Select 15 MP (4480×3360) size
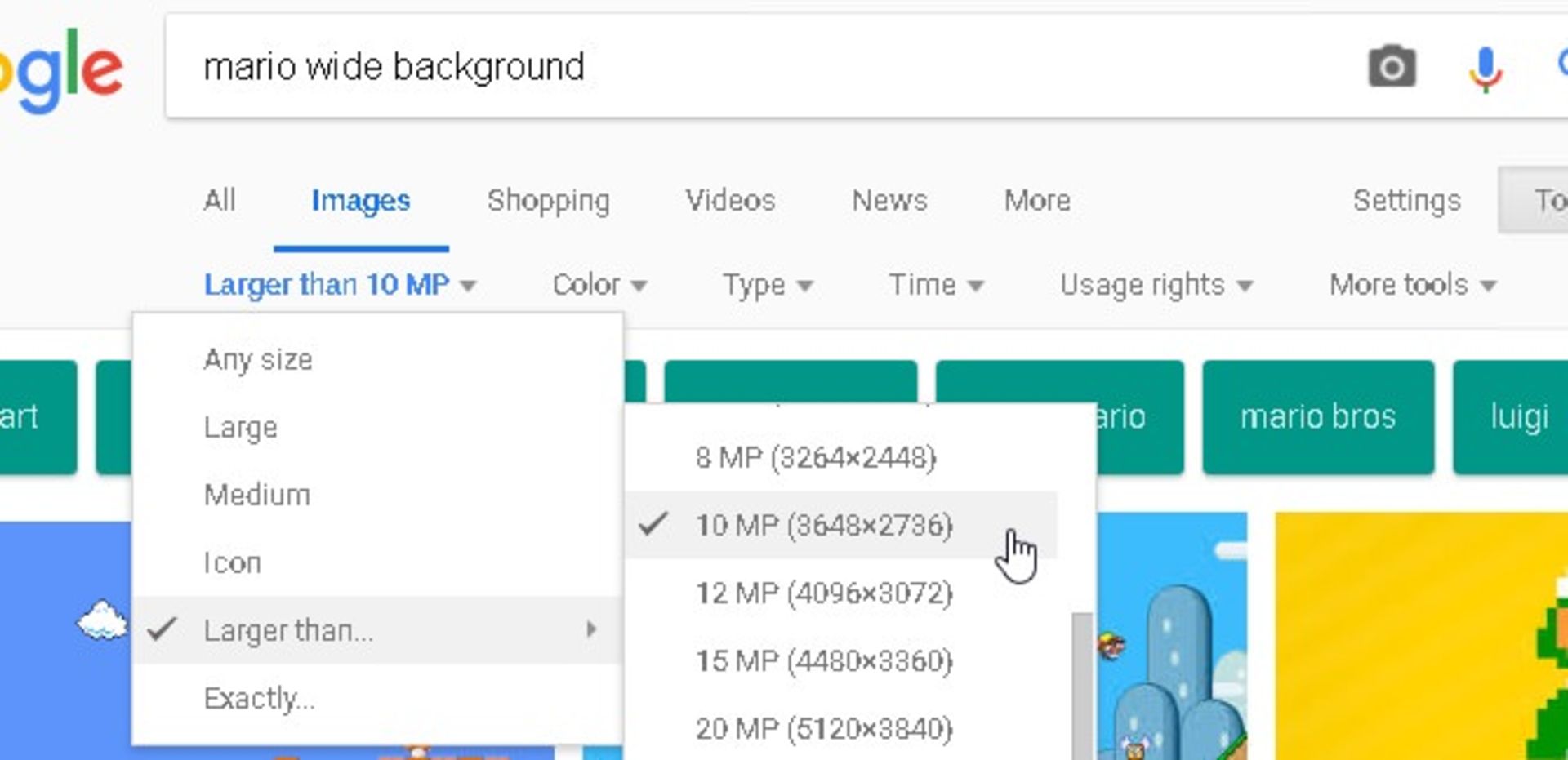1568x760 pixels. click(x=842, y=660)
